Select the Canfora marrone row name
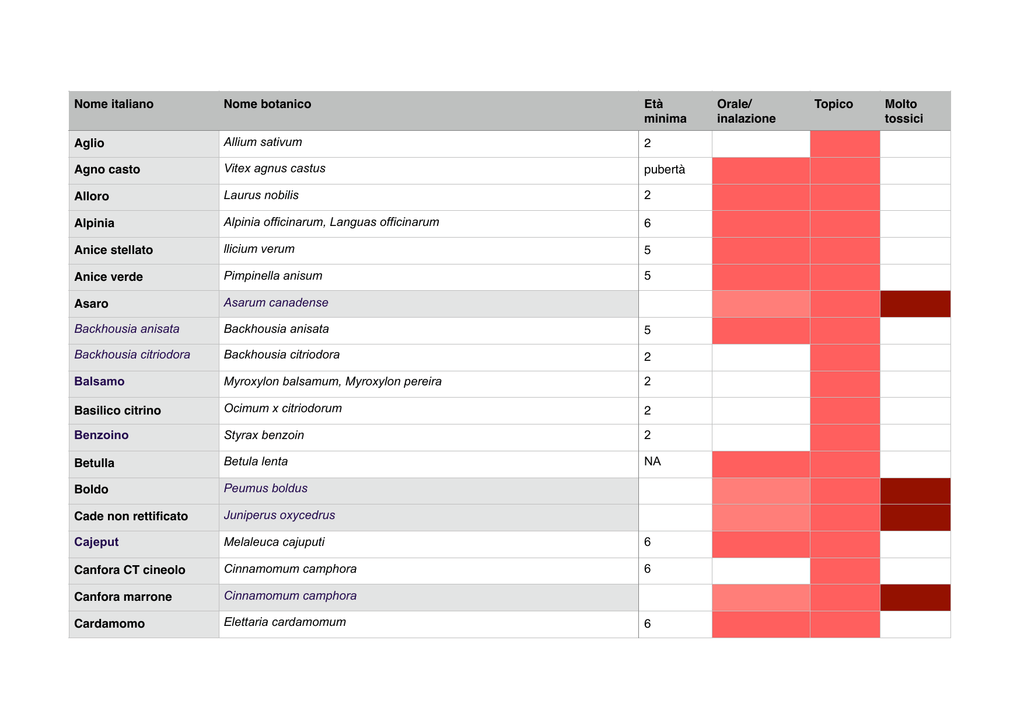 [123, 596]
